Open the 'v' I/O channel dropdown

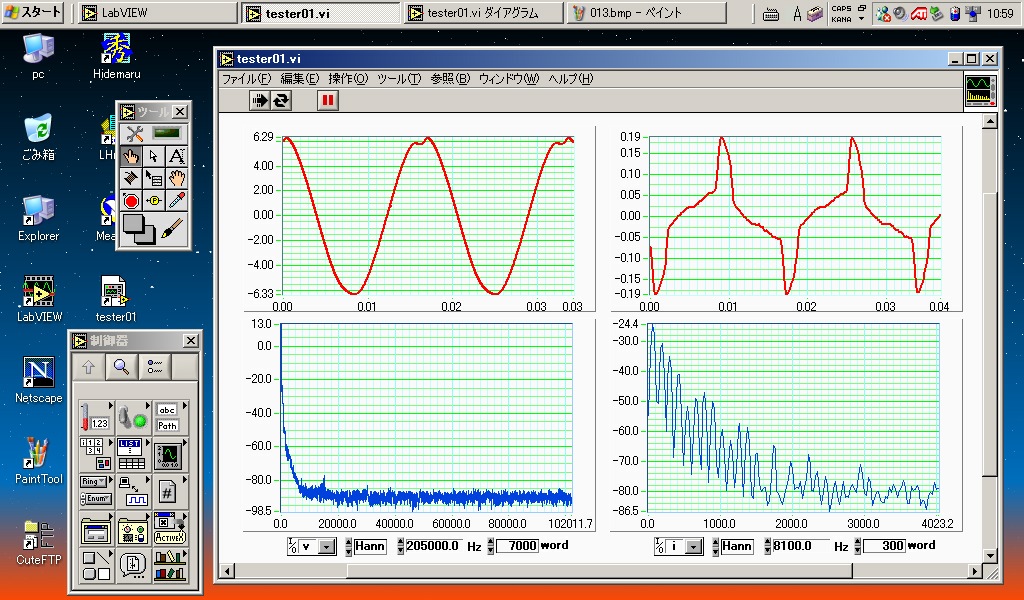pyautogui.click(x=325, y=547)
